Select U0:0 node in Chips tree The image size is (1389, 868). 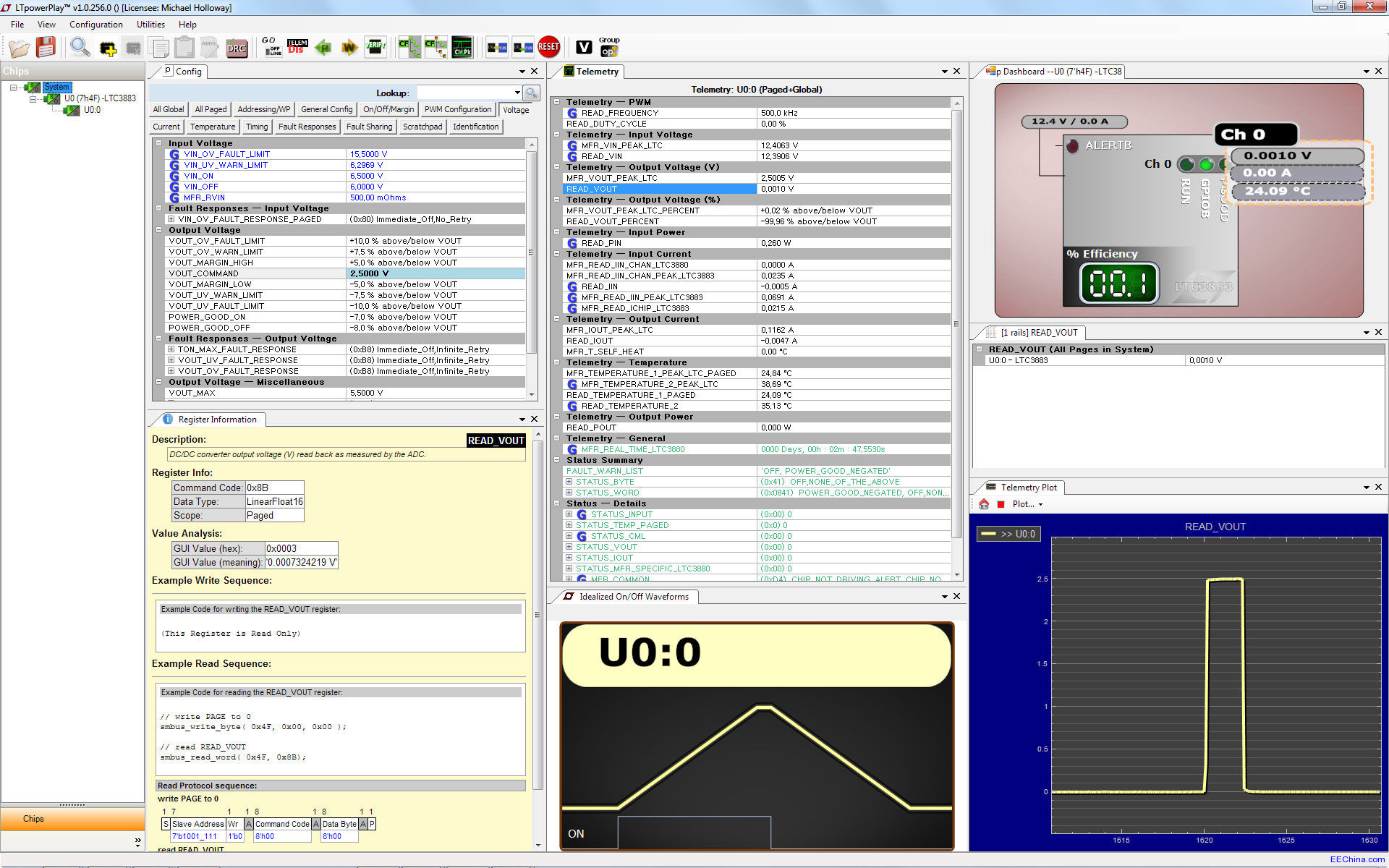coord(92,110)
